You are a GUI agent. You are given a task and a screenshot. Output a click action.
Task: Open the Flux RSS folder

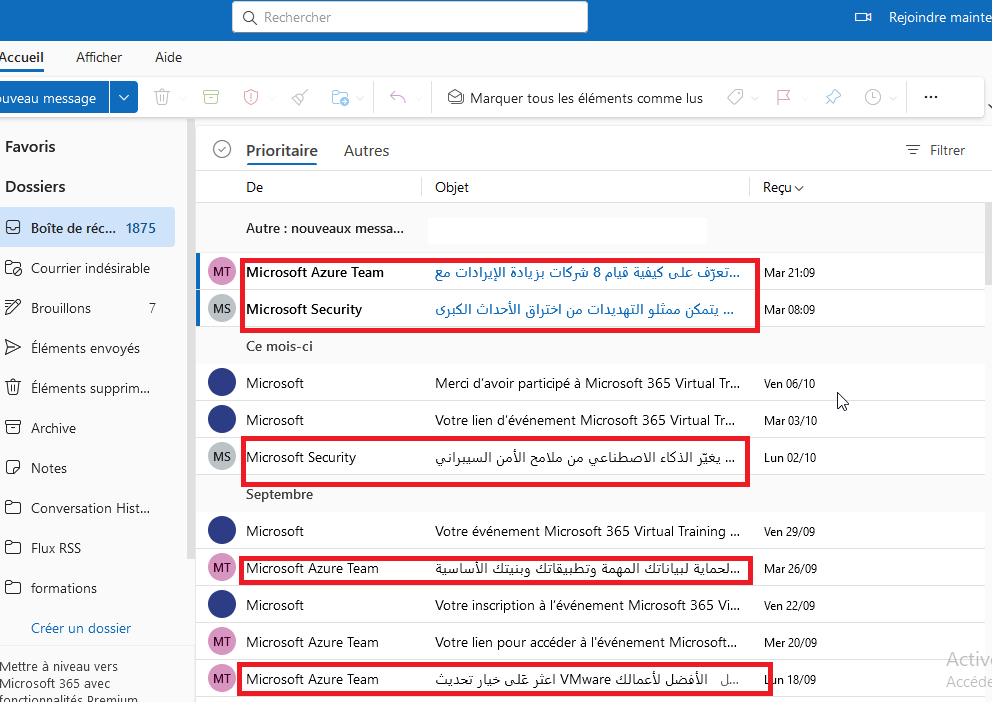(87, 548)
